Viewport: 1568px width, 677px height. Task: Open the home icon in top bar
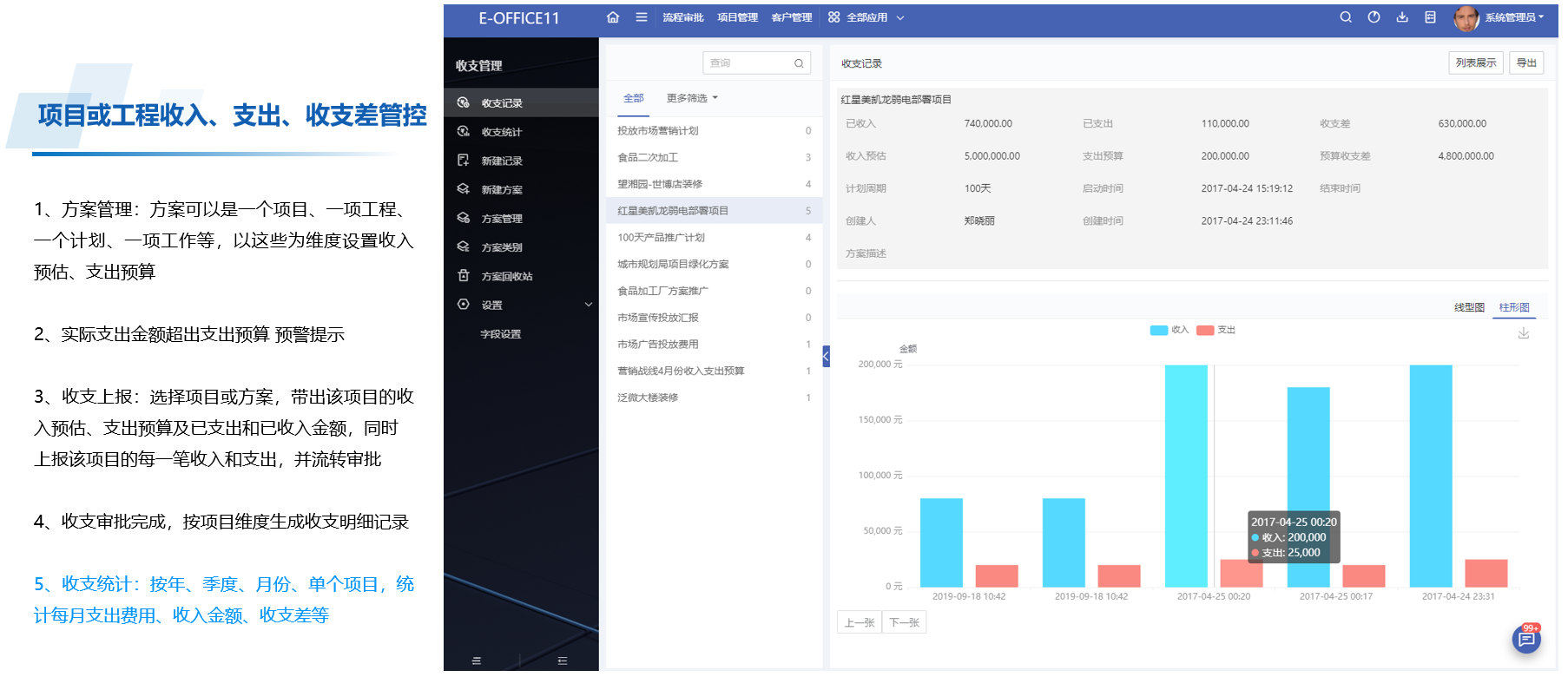click(x=613, y=17)
